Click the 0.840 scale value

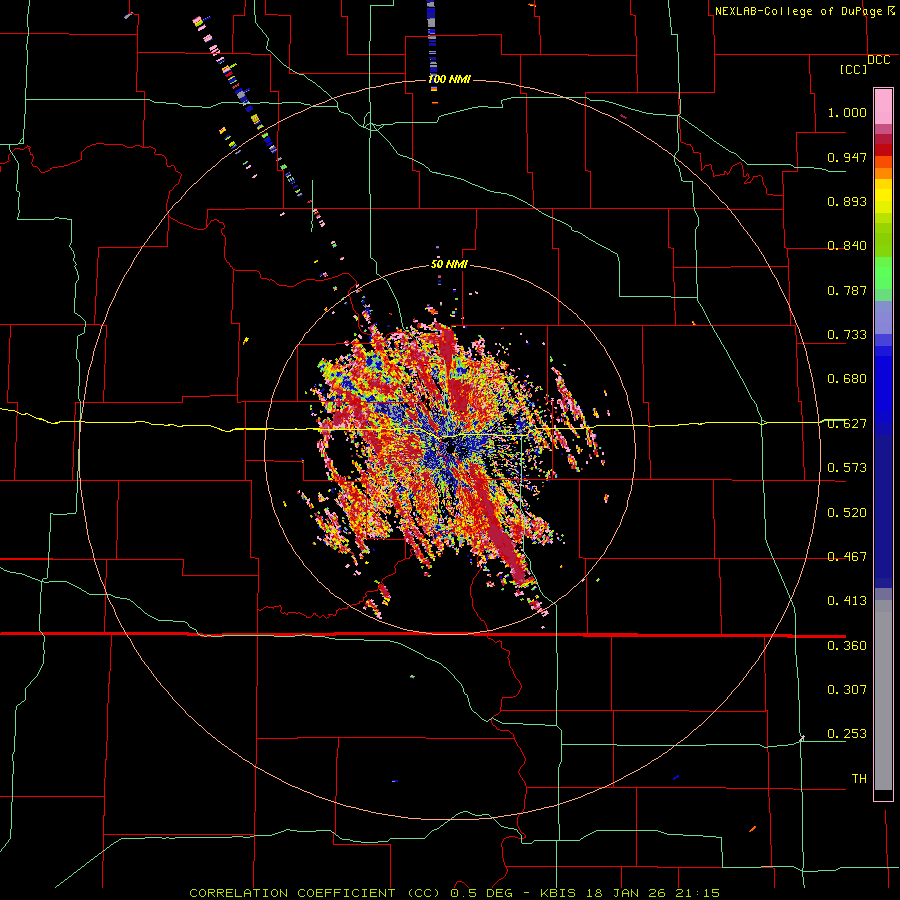847,246
